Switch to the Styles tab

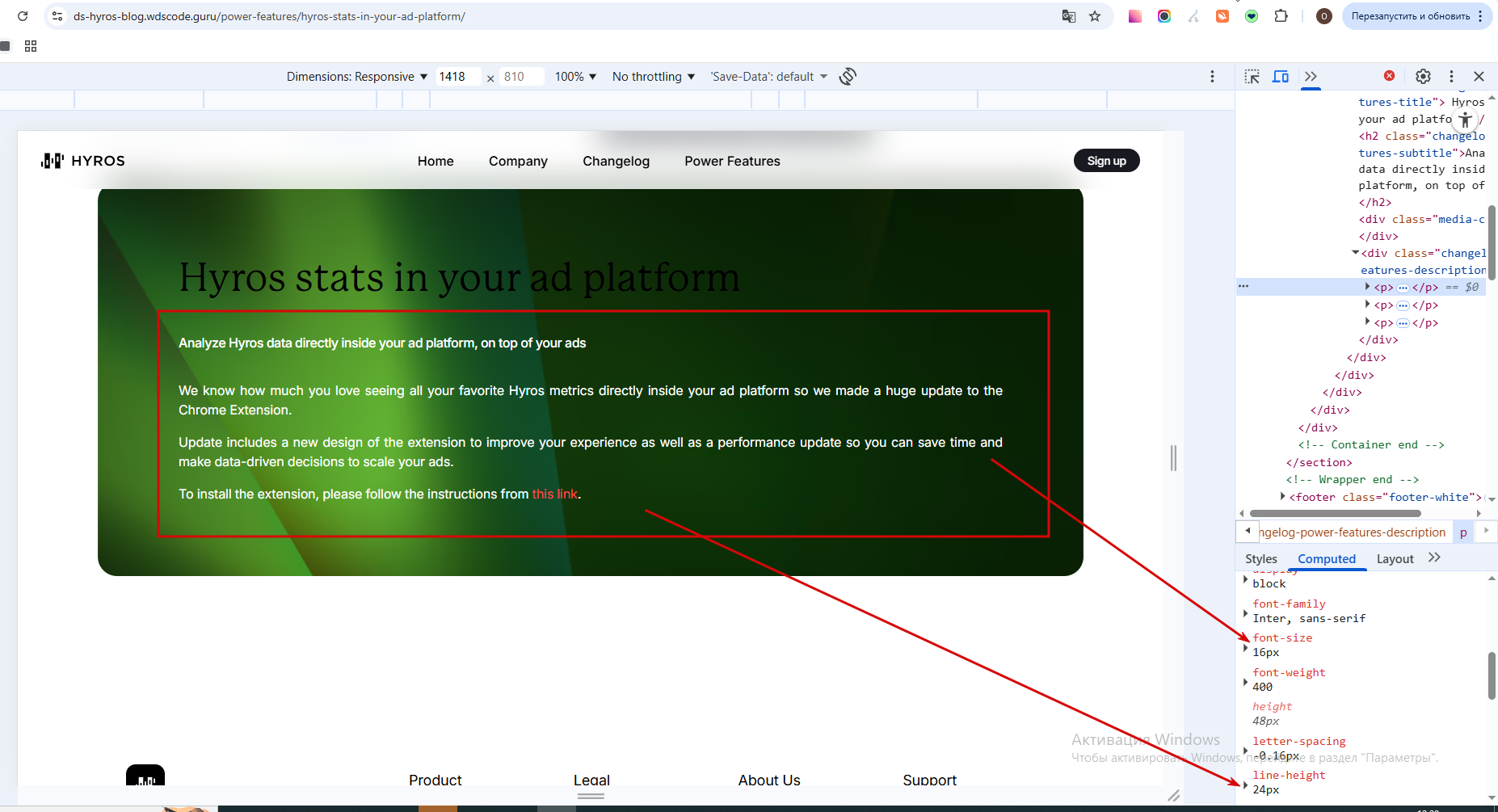[x=1261, y=559]
